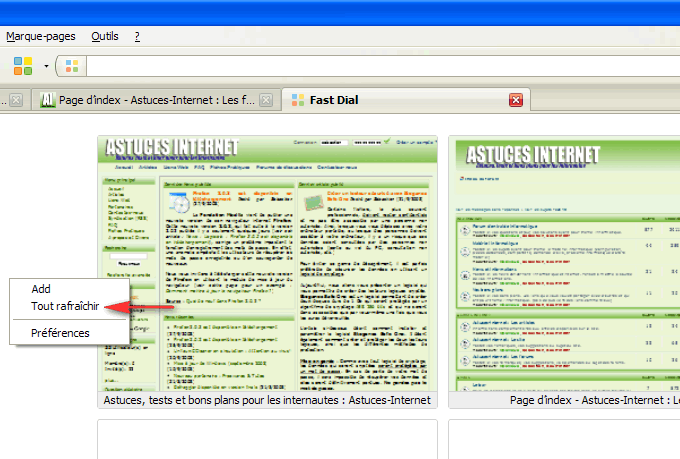The width and height of the screenshot is (680, 459).
Task: Click the 'Page d'index - Astuces-Internet' dial caption
Action: [x=595, y=400]
